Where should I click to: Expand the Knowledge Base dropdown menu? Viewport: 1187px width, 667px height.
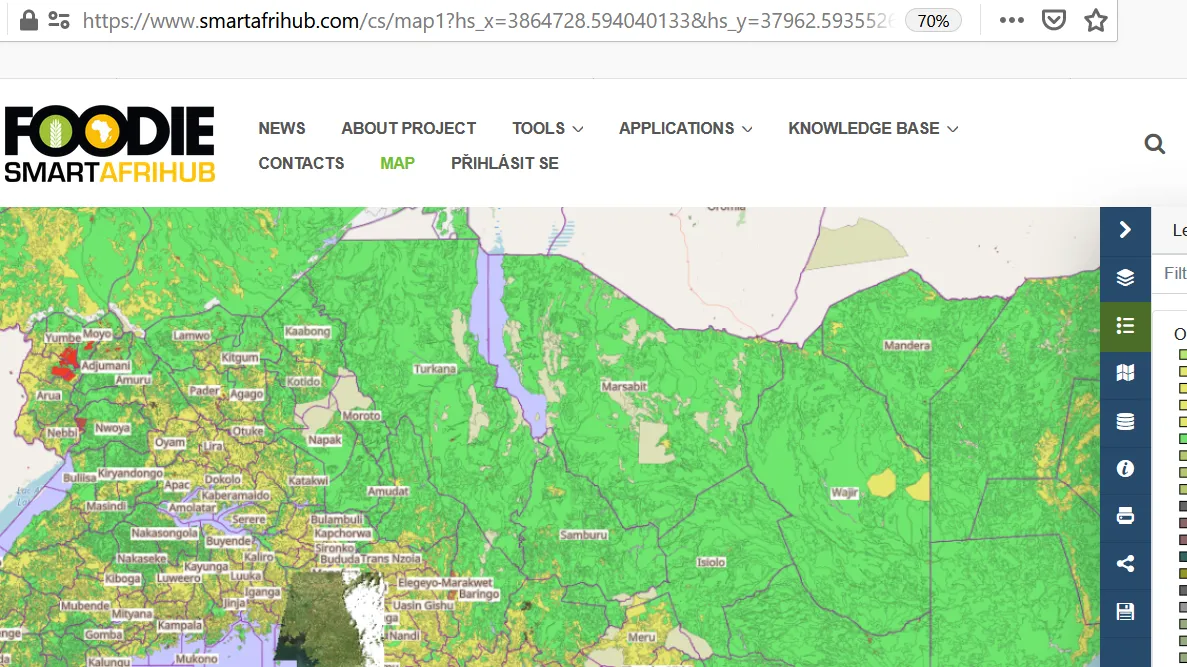873,129
